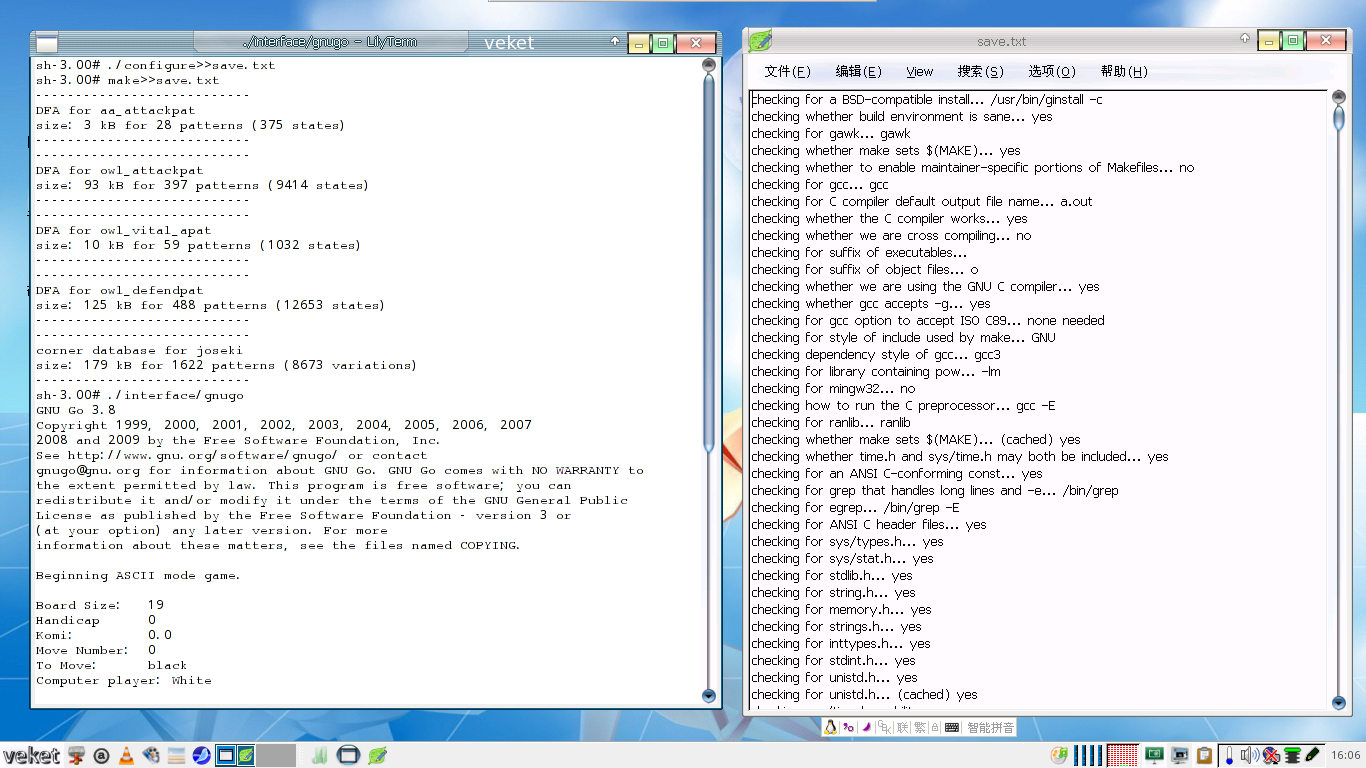
Task: Launch VLC cone icon in taskbar
Action: point(126,755)
